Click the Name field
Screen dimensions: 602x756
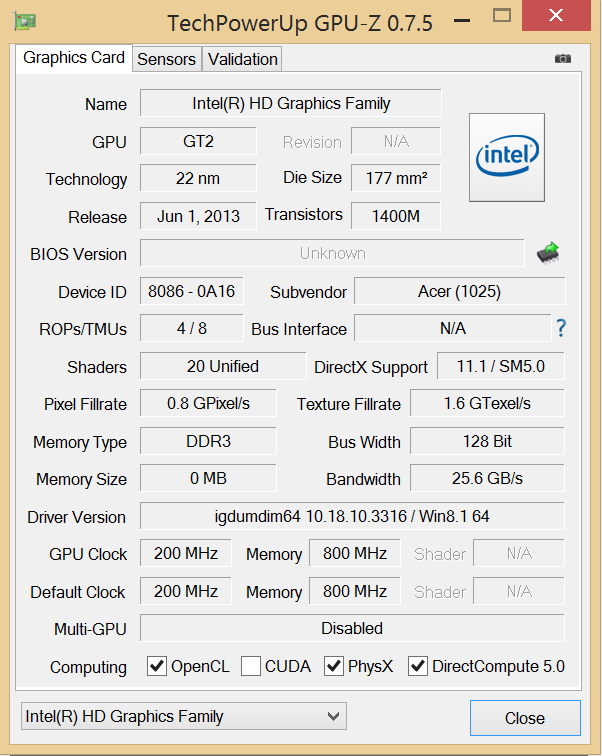click(x=290, y=103)
